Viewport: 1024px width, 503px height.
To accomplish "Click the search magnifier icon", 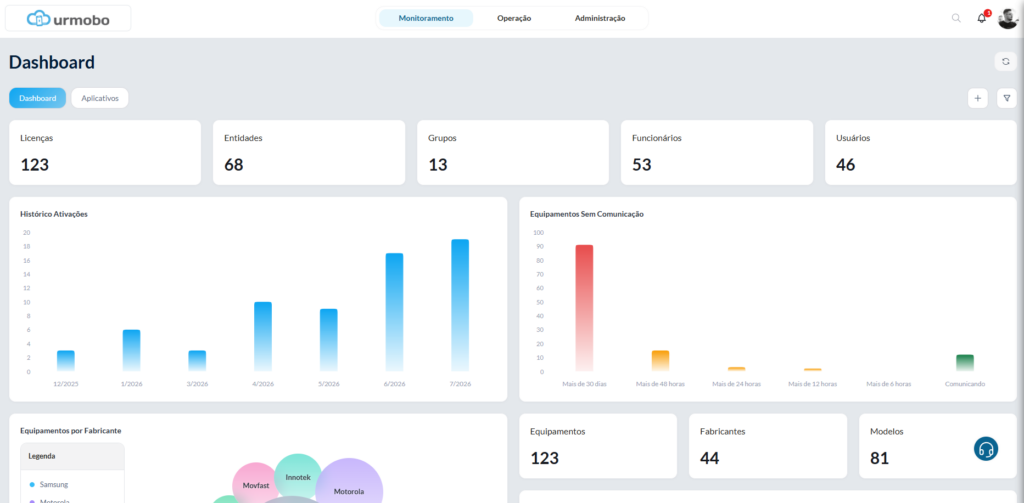I will coord(956,18).
